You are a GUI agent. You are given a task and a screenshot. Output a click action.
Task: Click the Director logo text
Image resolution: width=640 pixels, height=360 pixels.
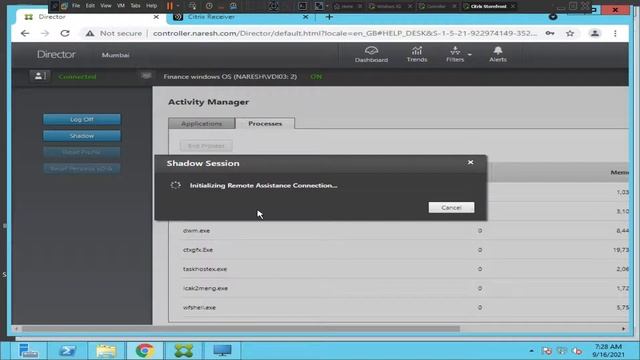click(56, 54)
